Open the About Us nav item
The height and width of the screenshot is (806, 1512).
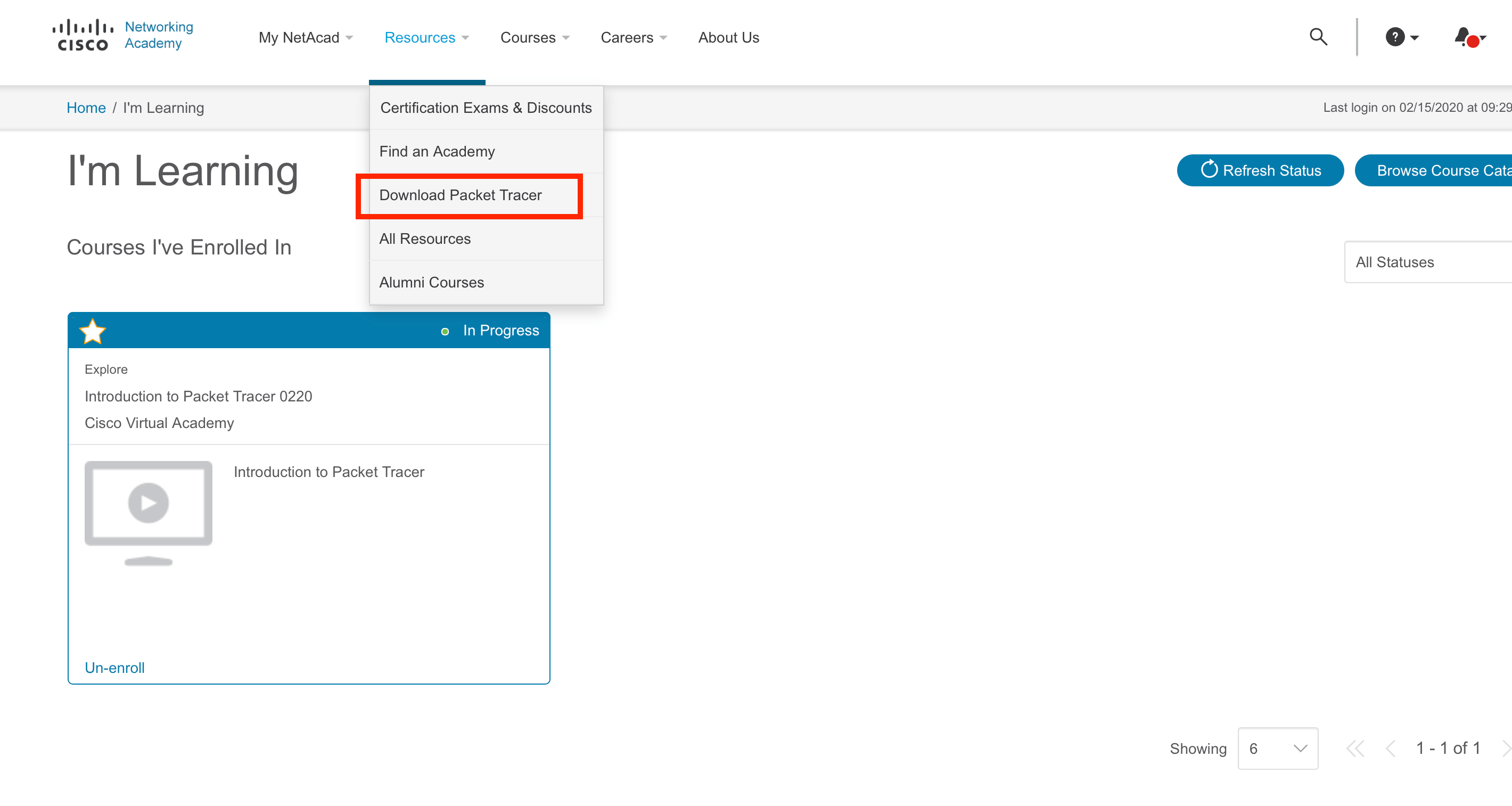(x=728, y=38)
